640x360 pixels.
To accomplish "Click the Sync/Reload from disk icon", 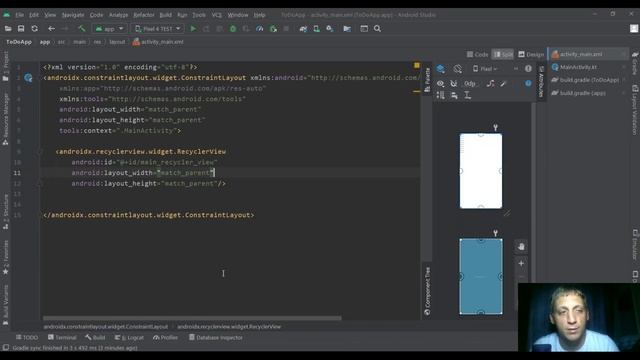I will [x=34, y=29].
